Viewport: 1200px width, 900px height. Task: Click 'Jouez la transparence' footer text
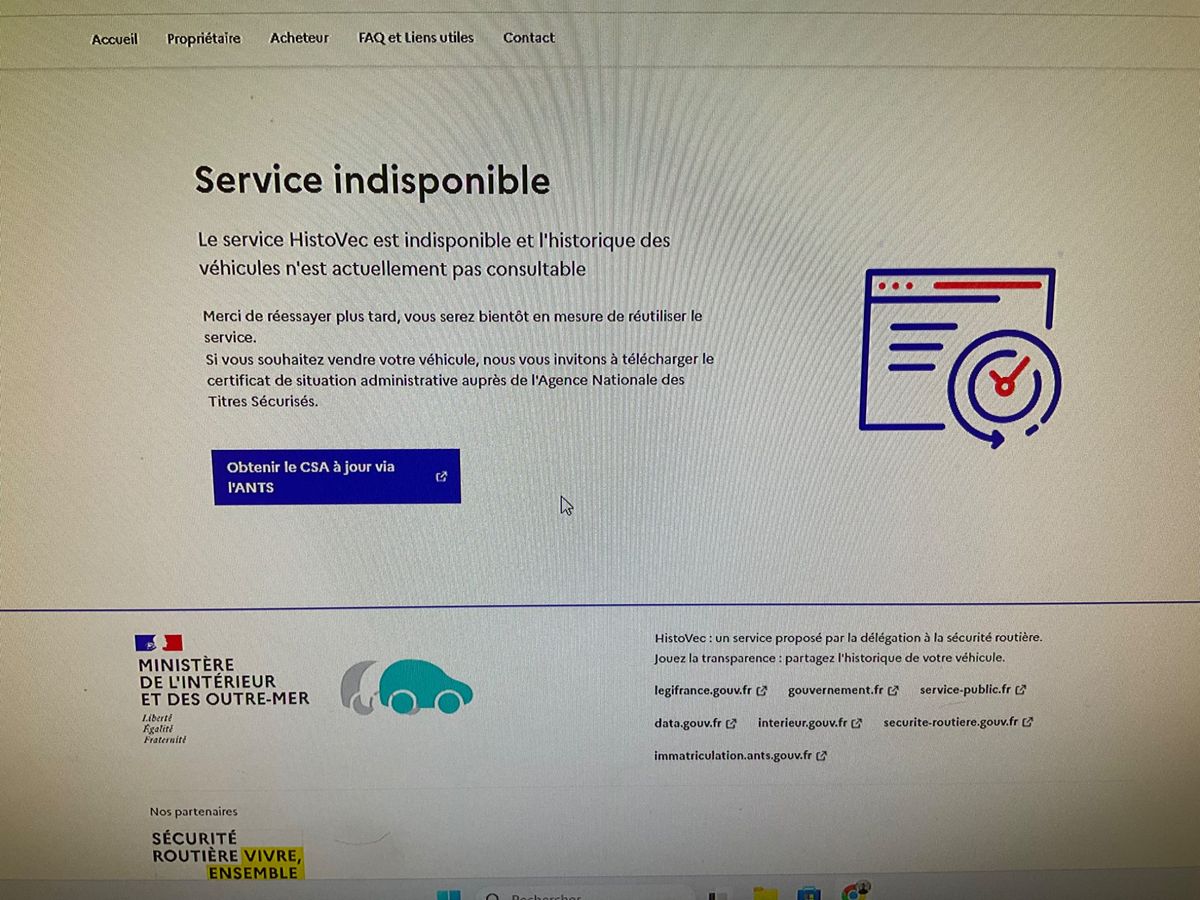point(829,658)
